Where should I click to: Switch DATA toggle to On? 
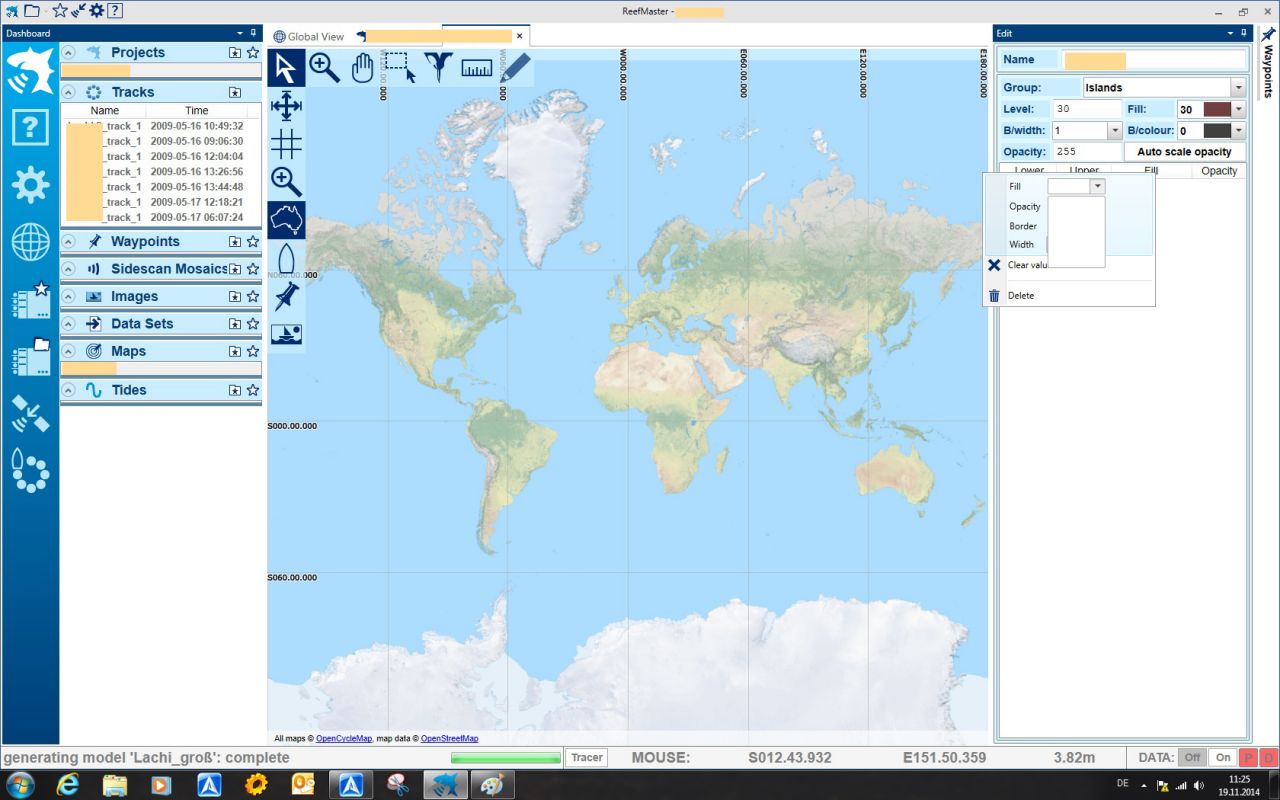pos(1222,758)
